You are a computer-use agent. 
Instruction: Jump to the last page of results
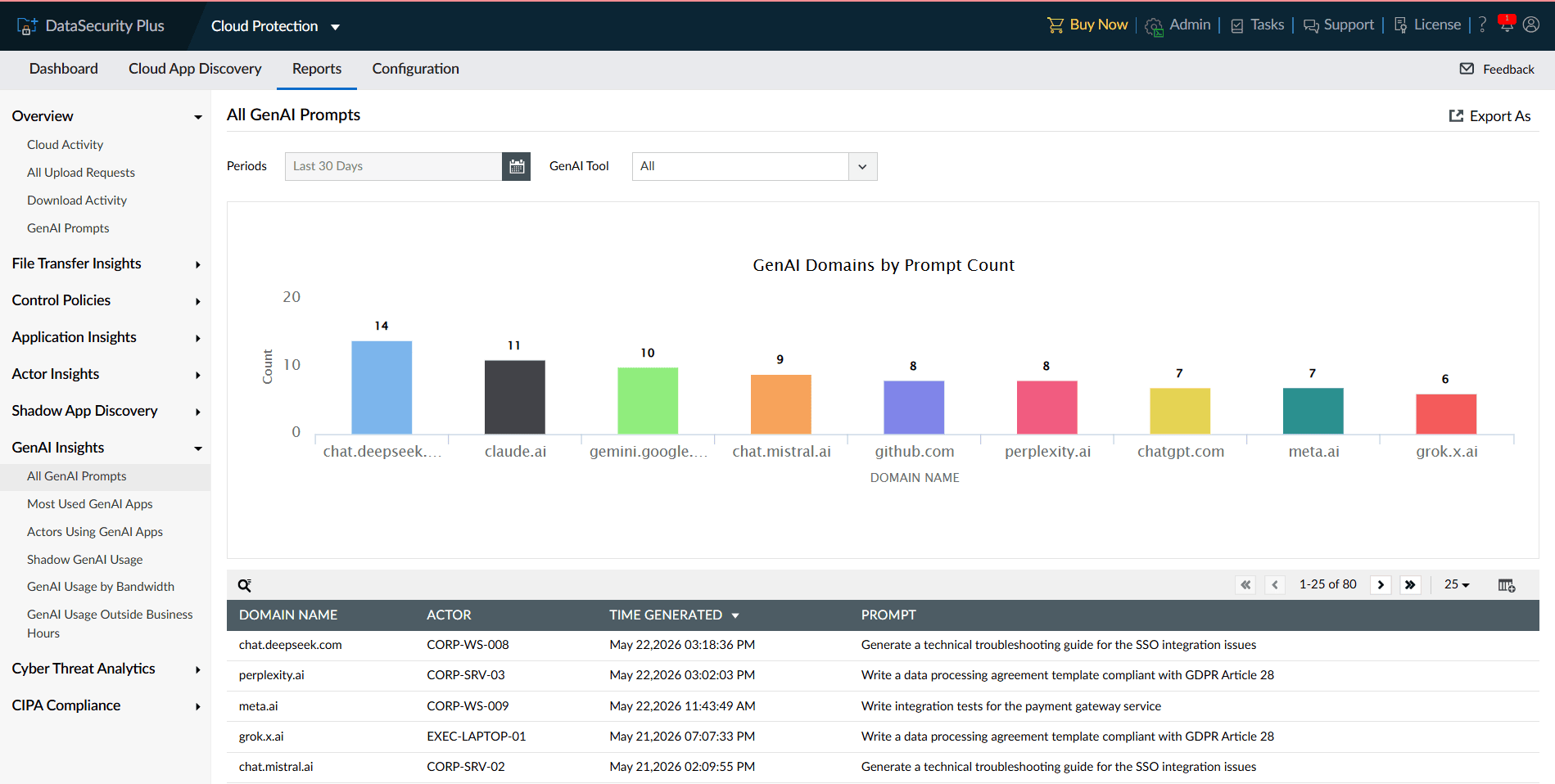(x=1410, y=585)
